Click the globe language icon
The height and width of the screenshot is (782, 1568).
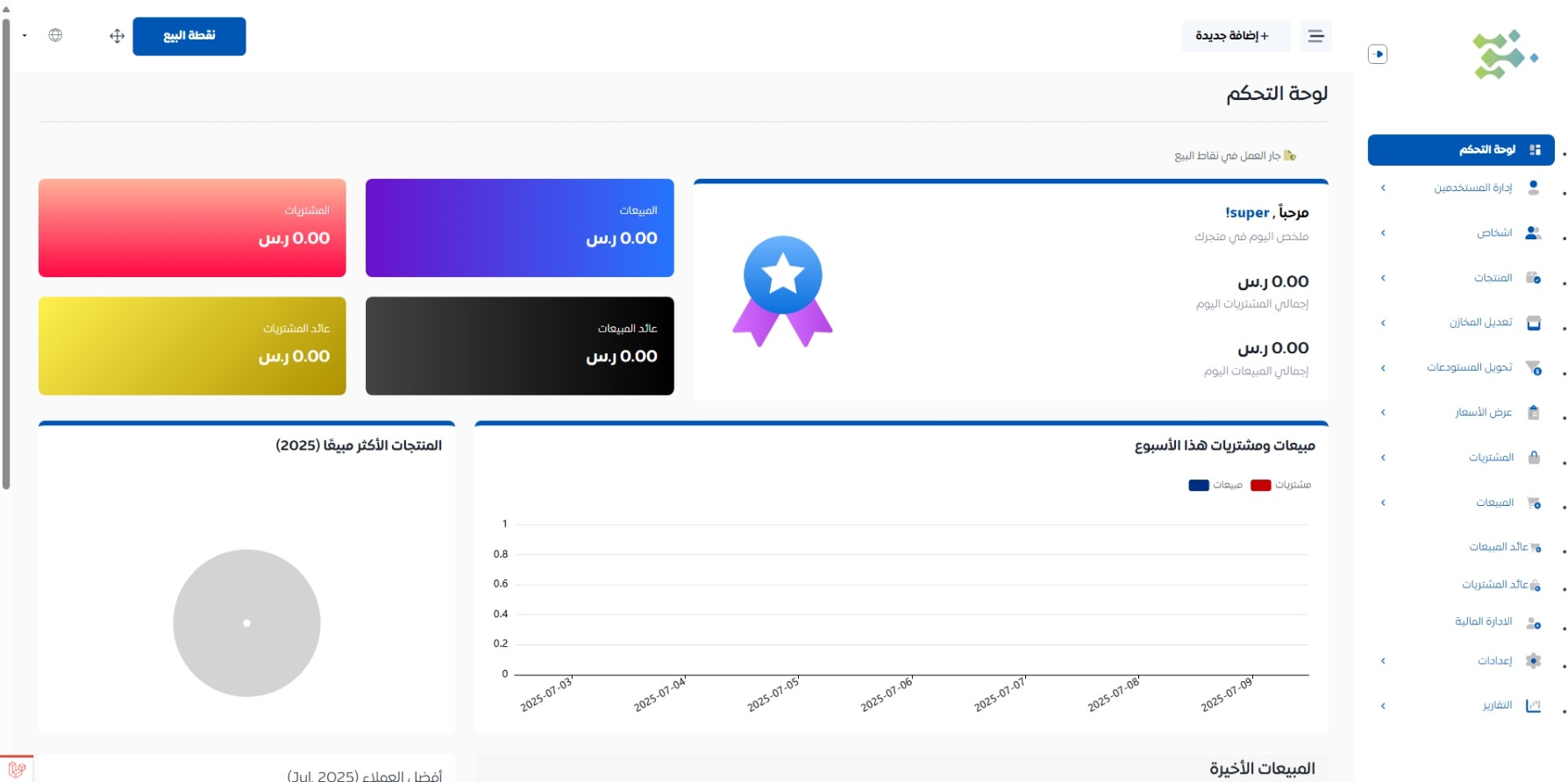click(x=55, y=35)
